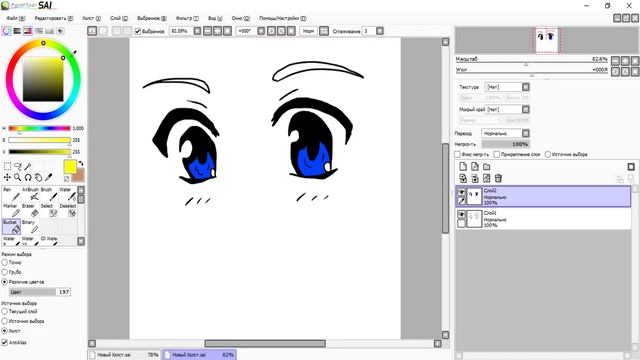The height and width of the screenshot is (360, 640).
Task: Show the color wheel panel icon
Action: tap(6, 31)
